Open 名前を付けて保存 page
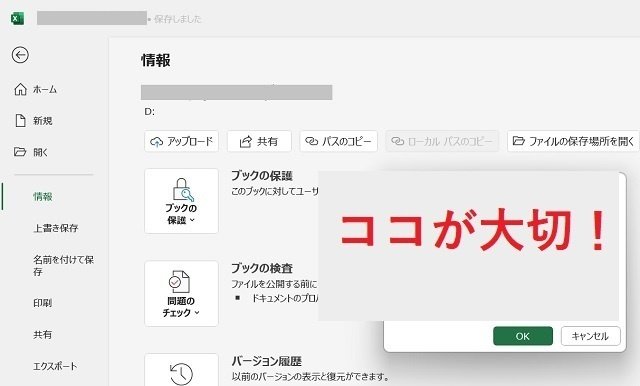The height and width of the screenshot is (386, 640). click(x=63, y=265)
